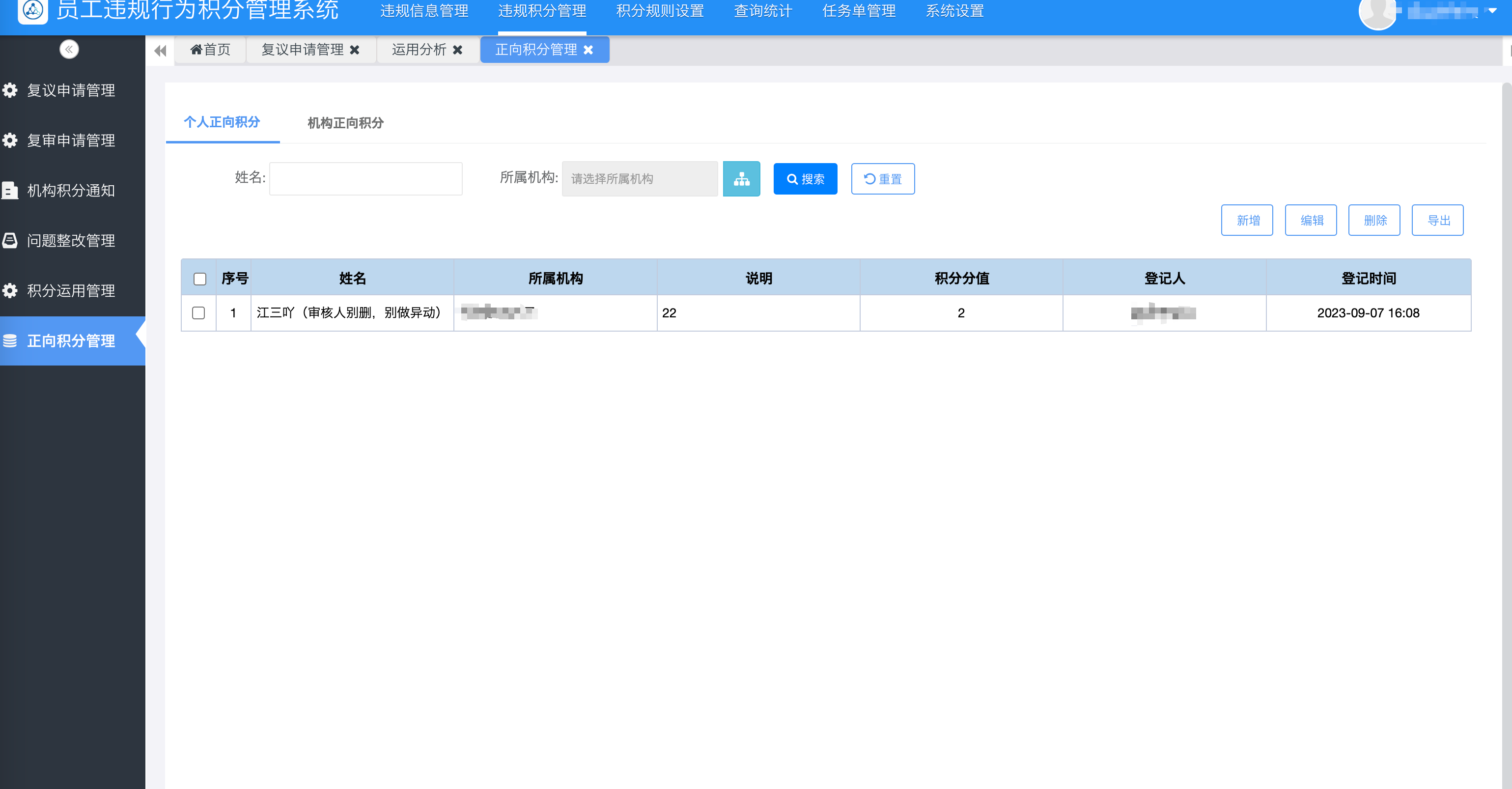Screen dimensions: 1512x789
Task: Toggle the select-all checkbox in table header
Action: point(200,279)
